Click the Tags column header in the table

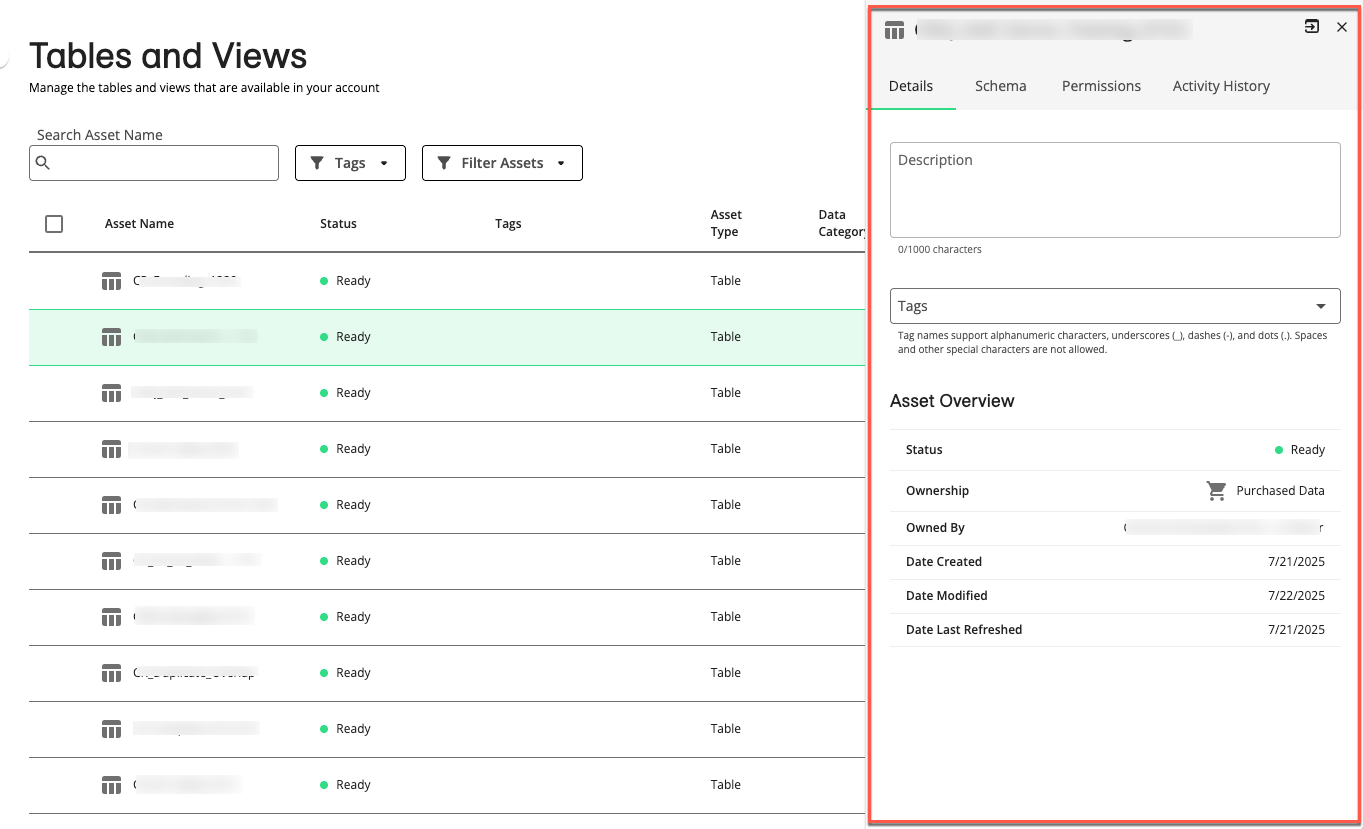[x=508, y=224]
